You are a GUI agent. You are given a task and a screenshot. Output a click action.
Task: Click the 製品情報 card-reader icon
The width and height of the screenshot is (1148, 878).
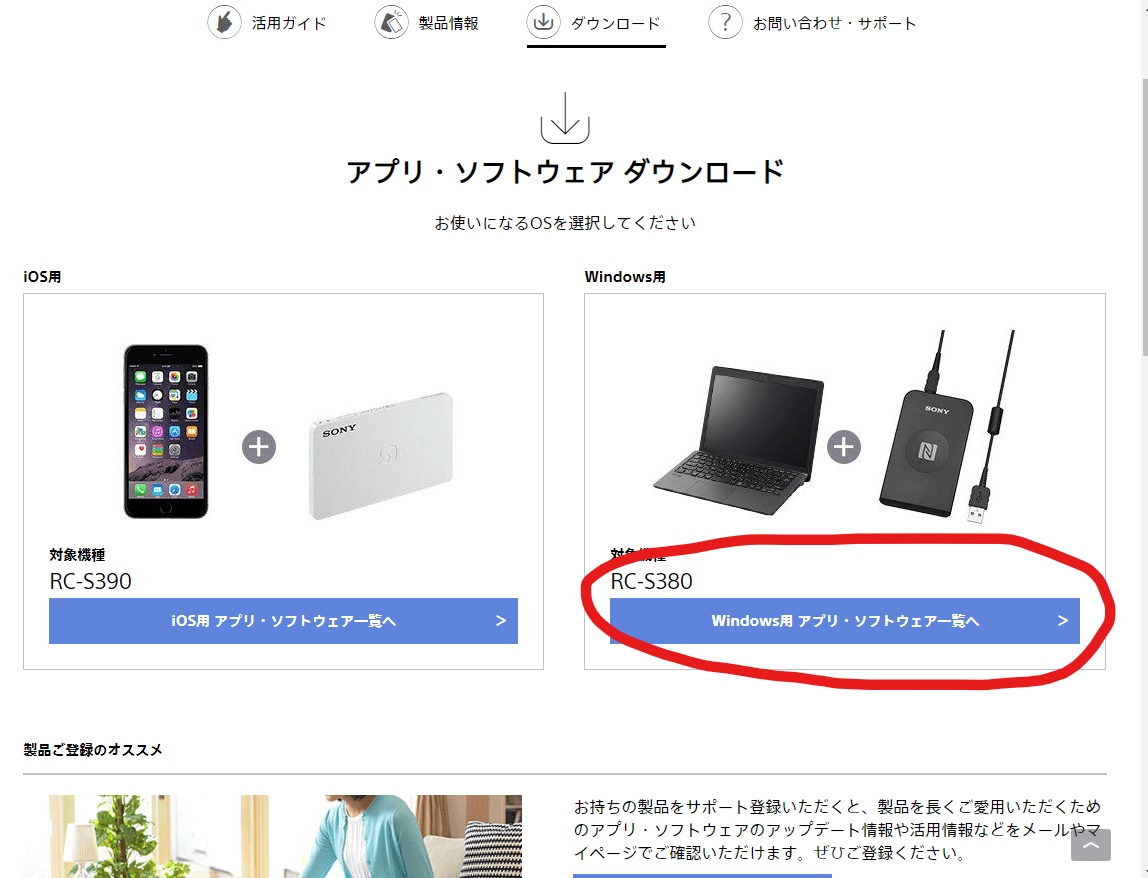[x=392, y=22]
